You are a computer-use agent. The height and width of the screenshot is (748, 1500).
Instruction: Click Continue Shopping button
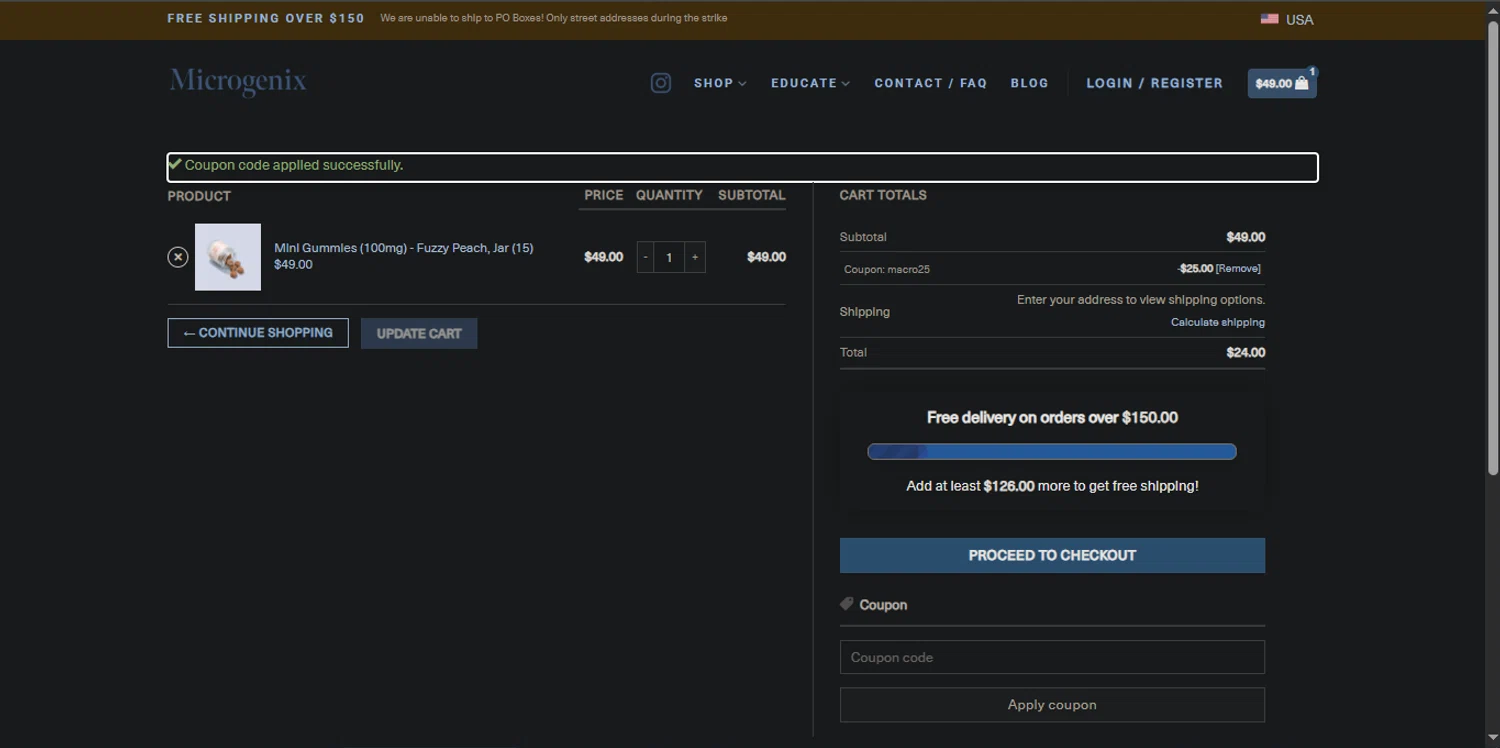click(258, 333)
